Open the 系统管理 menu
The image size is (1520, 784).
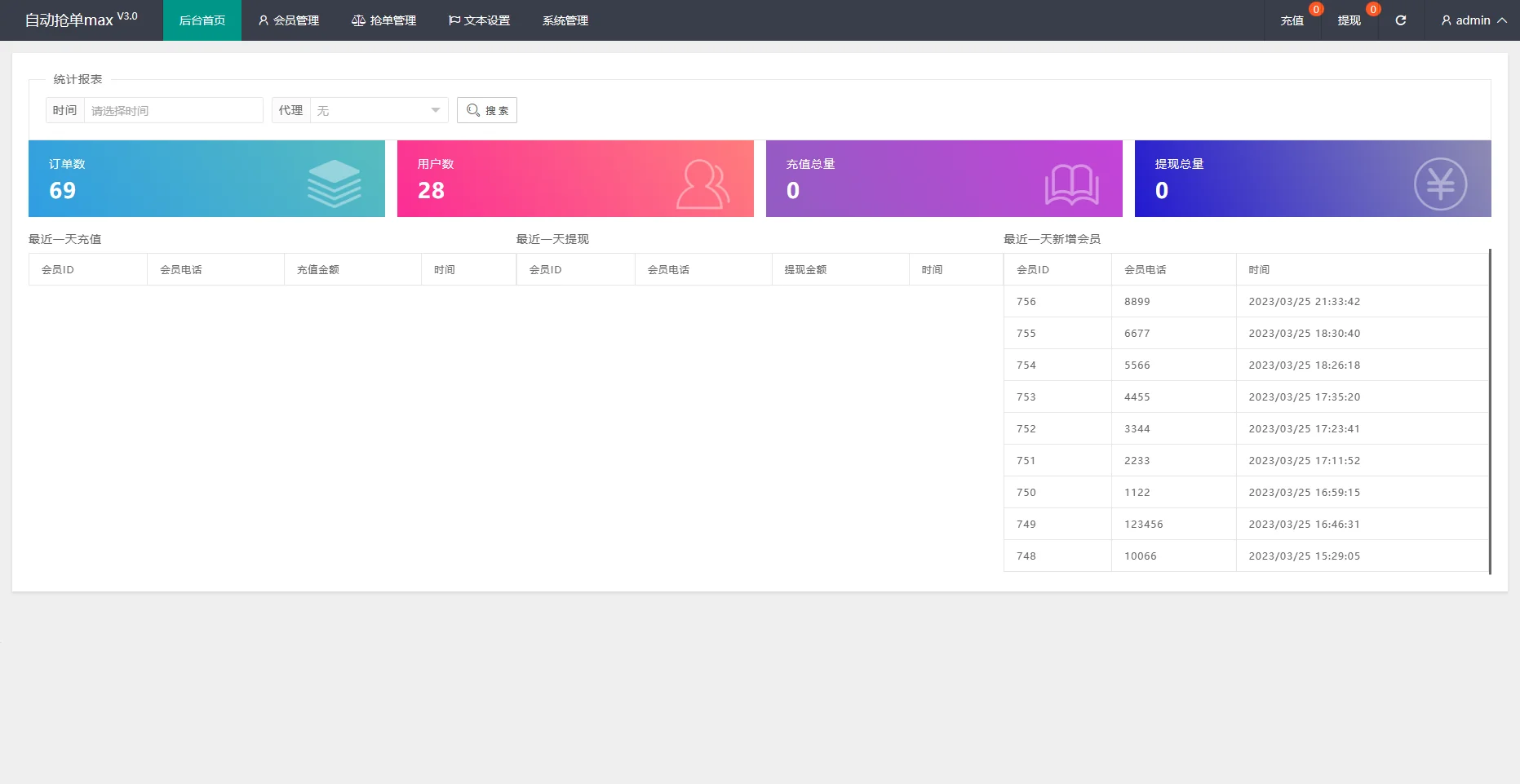[x=565, y=20]
